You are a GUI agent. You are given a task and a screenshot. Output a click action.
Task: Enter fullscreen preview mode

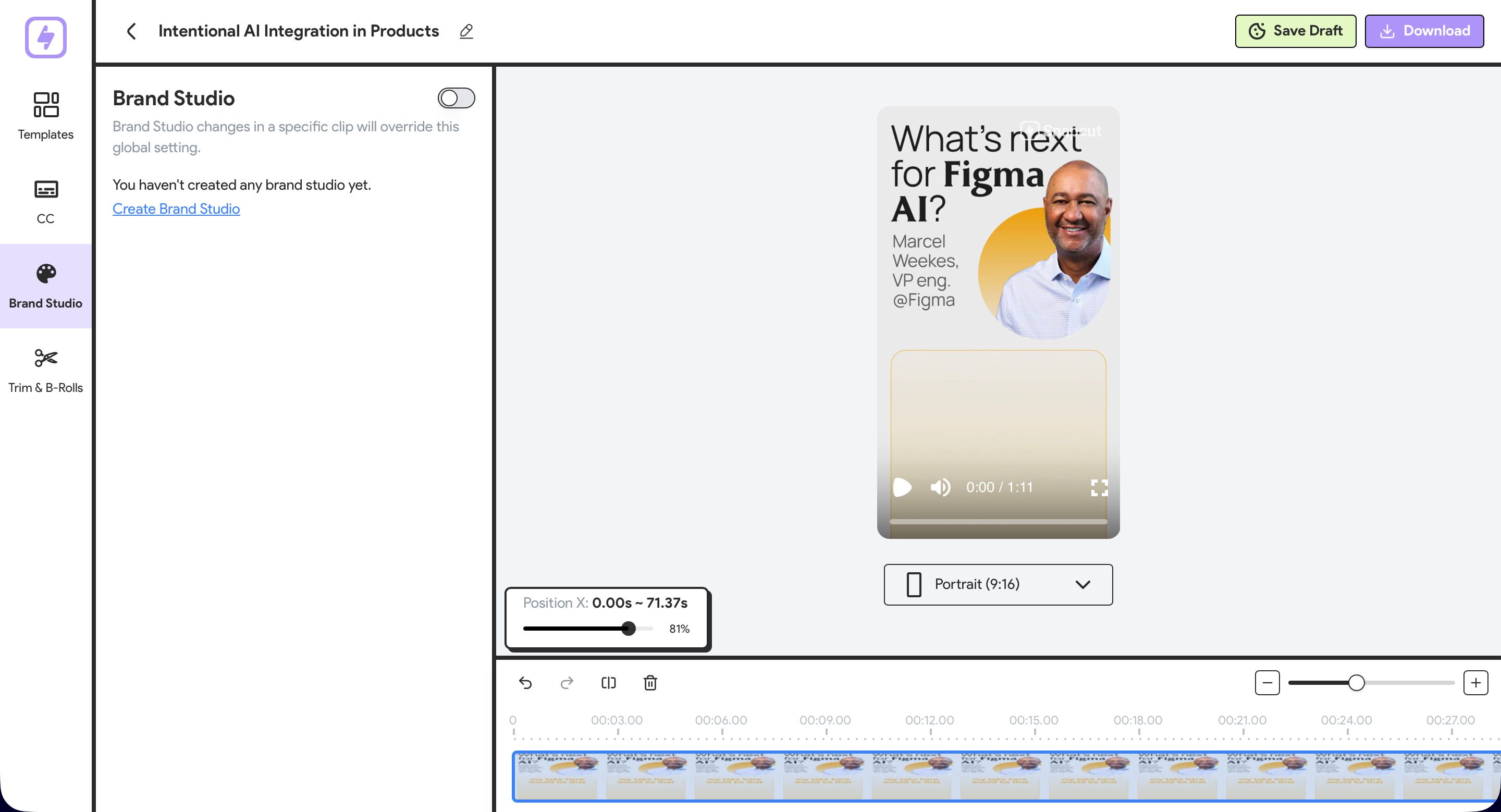pos(1099,487)
